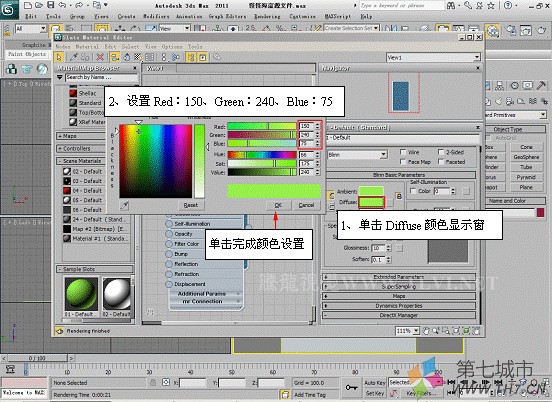Viewport: 552px width, 402px height.
Task: Toggle the Self-Illumination Color checkbox
Action: coord(413,191)
